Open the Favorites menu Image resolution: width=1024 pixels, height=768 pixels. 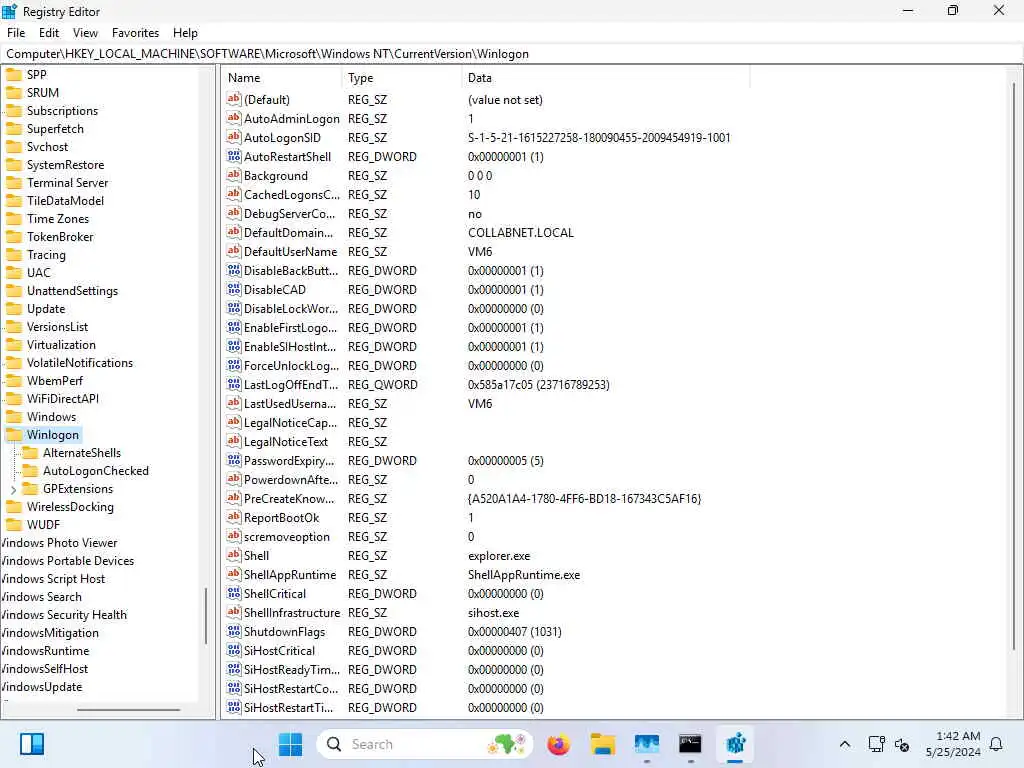pos(135,33)
